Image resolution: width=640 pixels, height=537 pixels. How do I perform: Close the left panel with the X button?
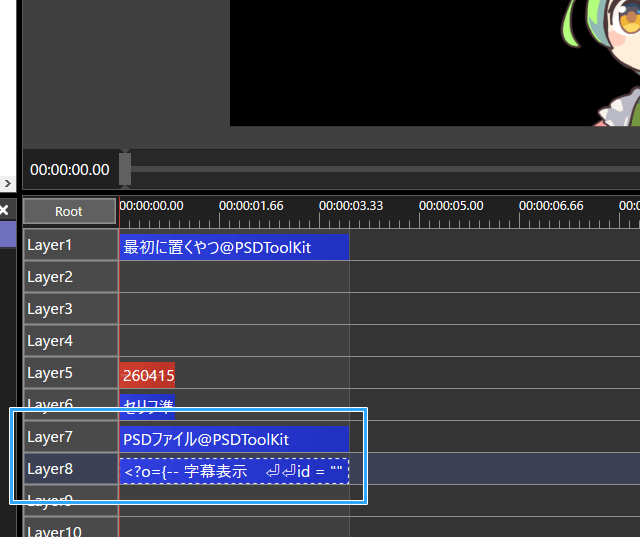click(x=4, y=210)
